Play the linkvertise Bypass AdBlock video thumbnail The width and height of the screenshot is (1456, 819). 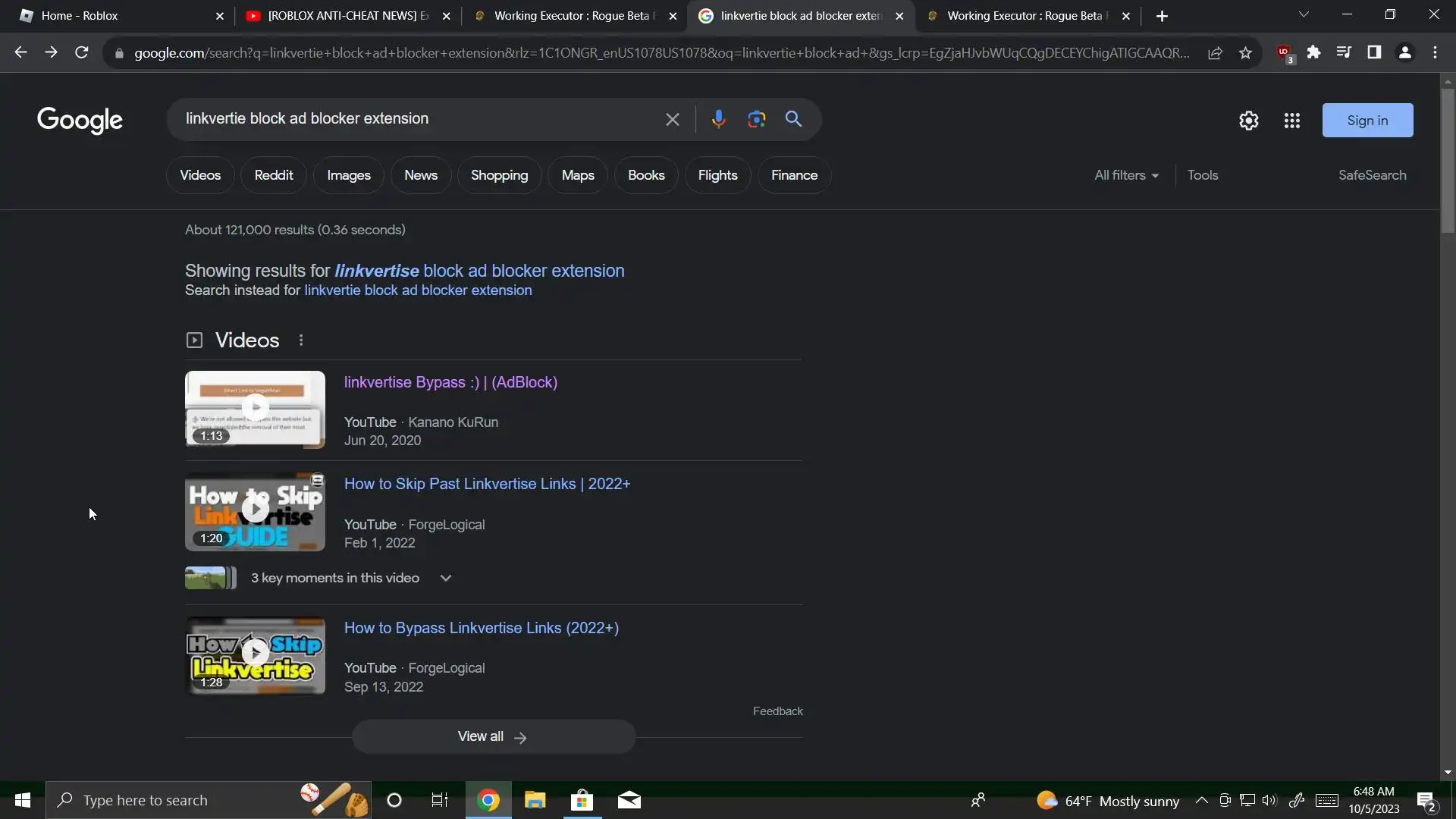[x=255, y=409]
